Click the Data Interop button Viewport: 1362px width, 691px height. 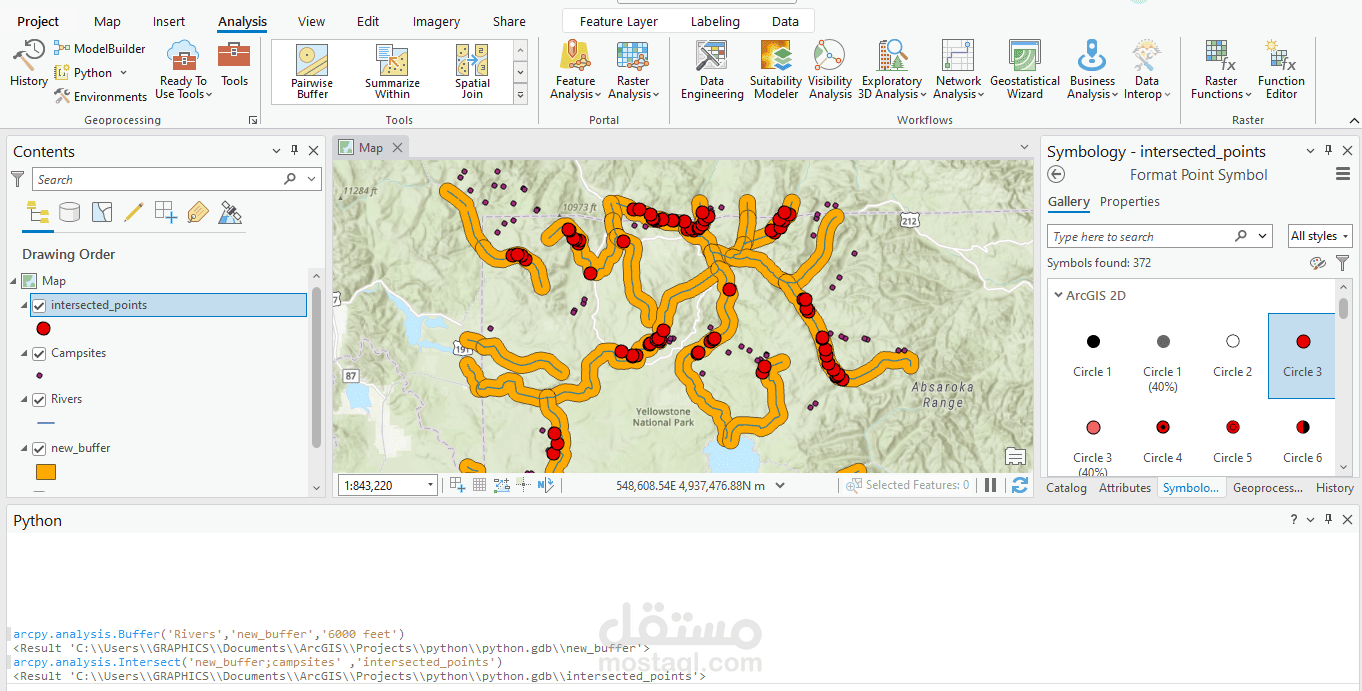click(x=1147, y=70)
